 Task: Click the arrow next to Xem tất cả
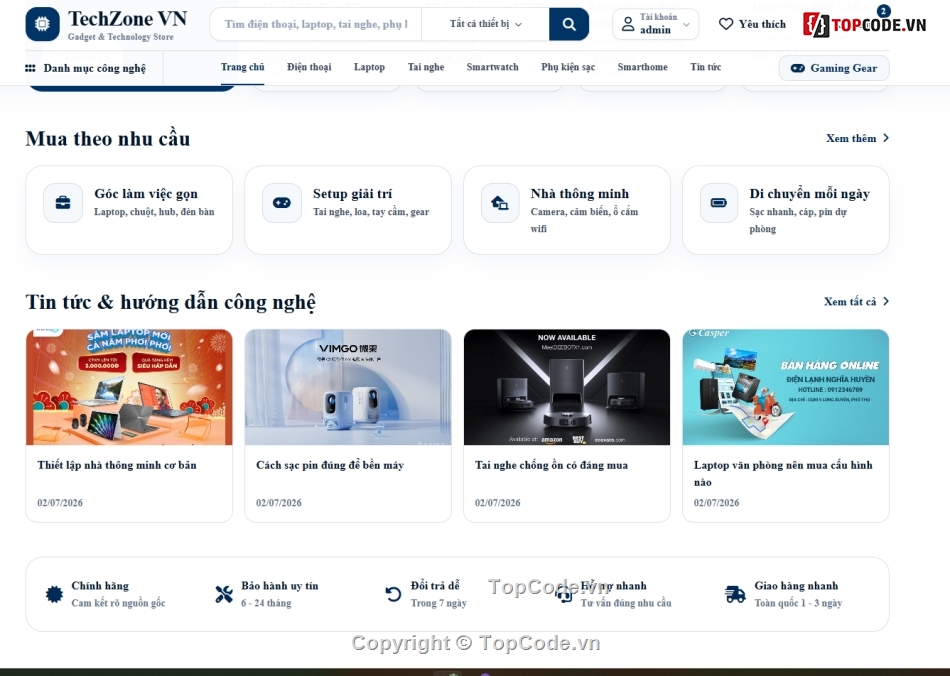pos(886,301)
